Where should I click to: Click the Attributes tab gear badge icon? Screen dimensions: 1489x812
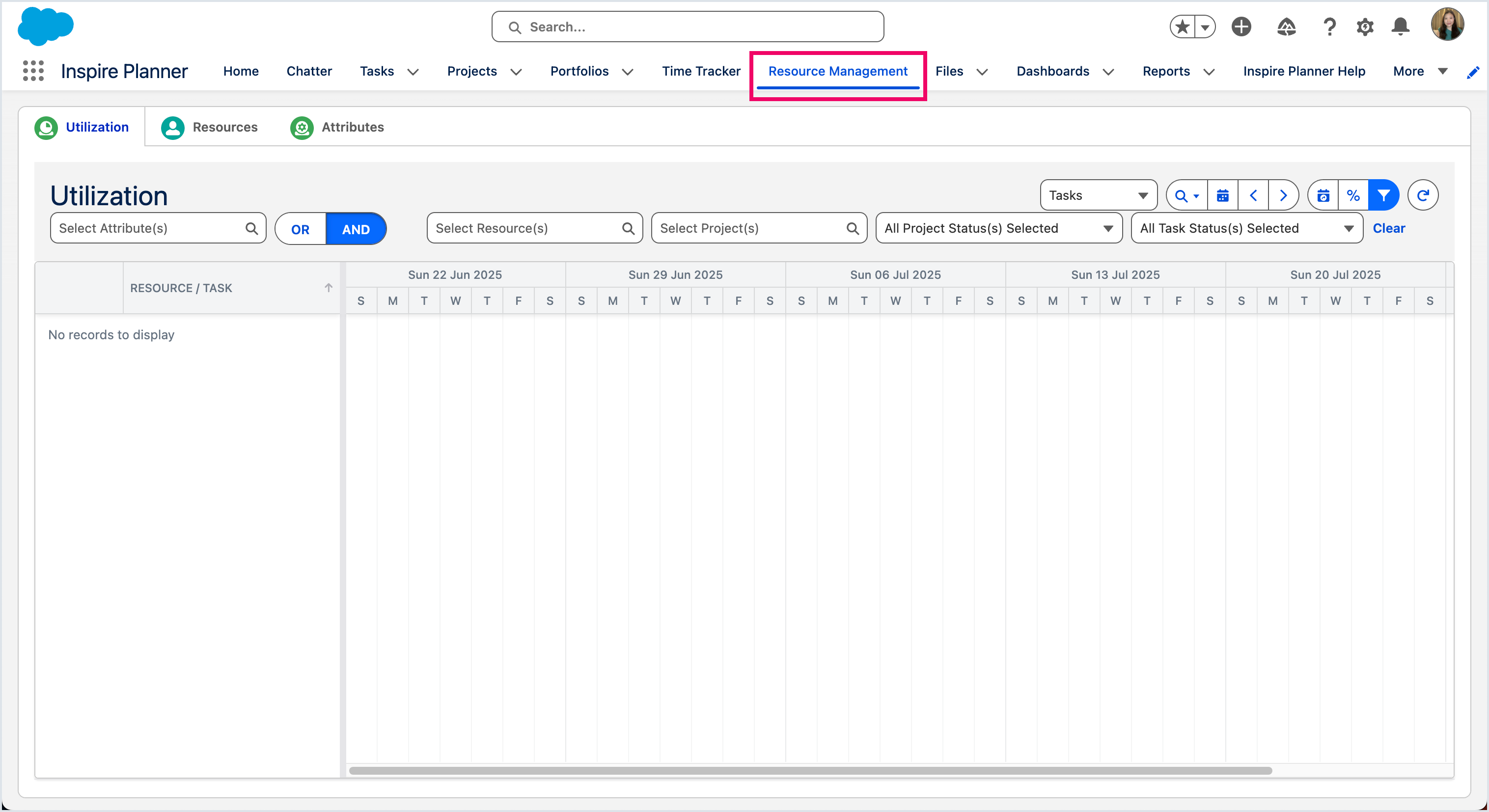[x=302, y=128]
